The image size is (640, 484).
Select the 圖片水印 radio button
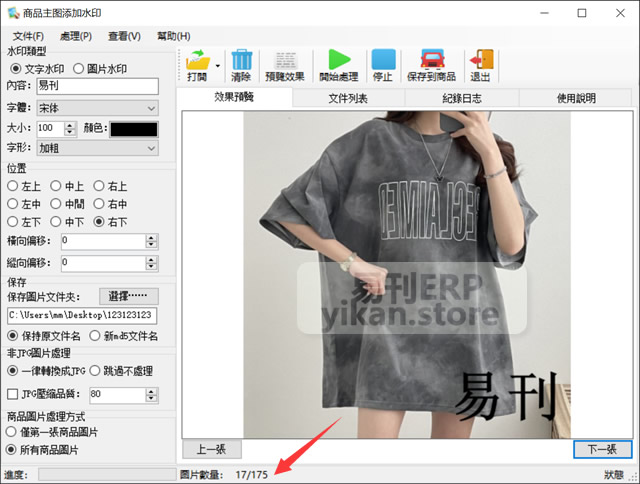(x=79, y=68)
